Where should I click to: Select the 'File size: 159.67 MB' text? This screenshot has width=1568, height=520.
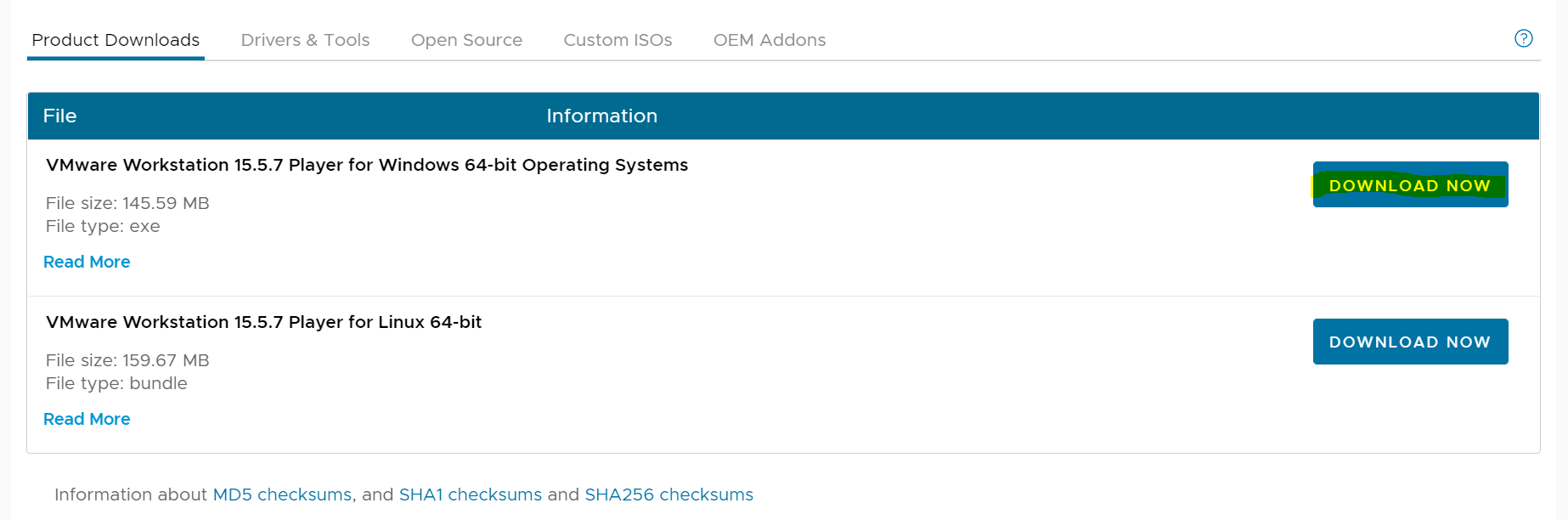127,360
